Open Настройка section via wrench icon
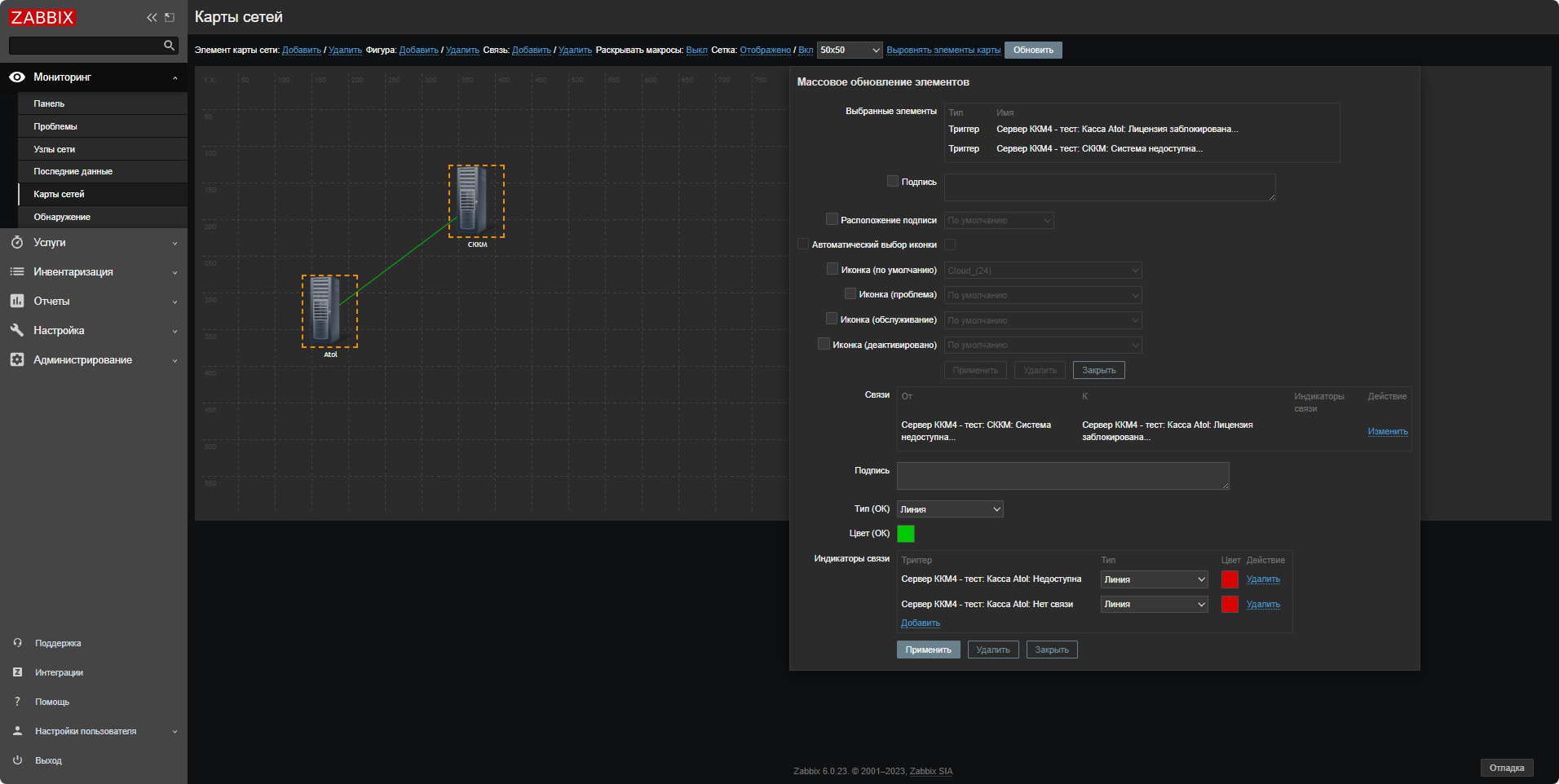Screen dimensions: 1559x784 click(x=17, y=331)
